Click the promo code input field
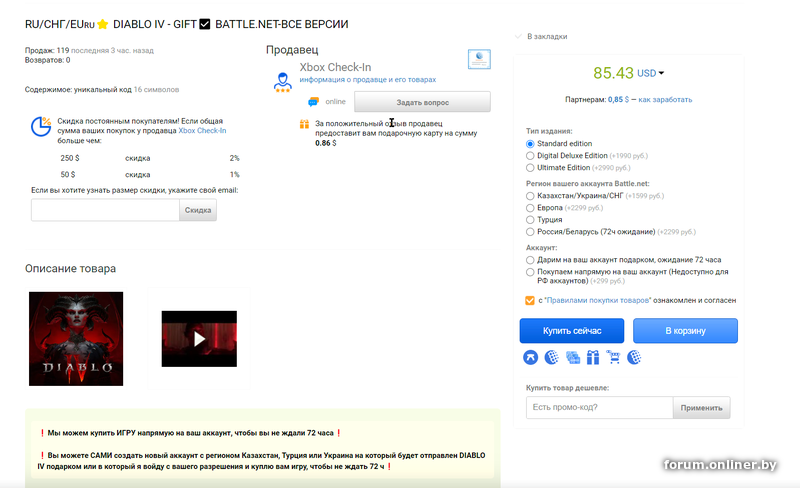The width and height of the screenshot is (800, 488). click(598, 408)
